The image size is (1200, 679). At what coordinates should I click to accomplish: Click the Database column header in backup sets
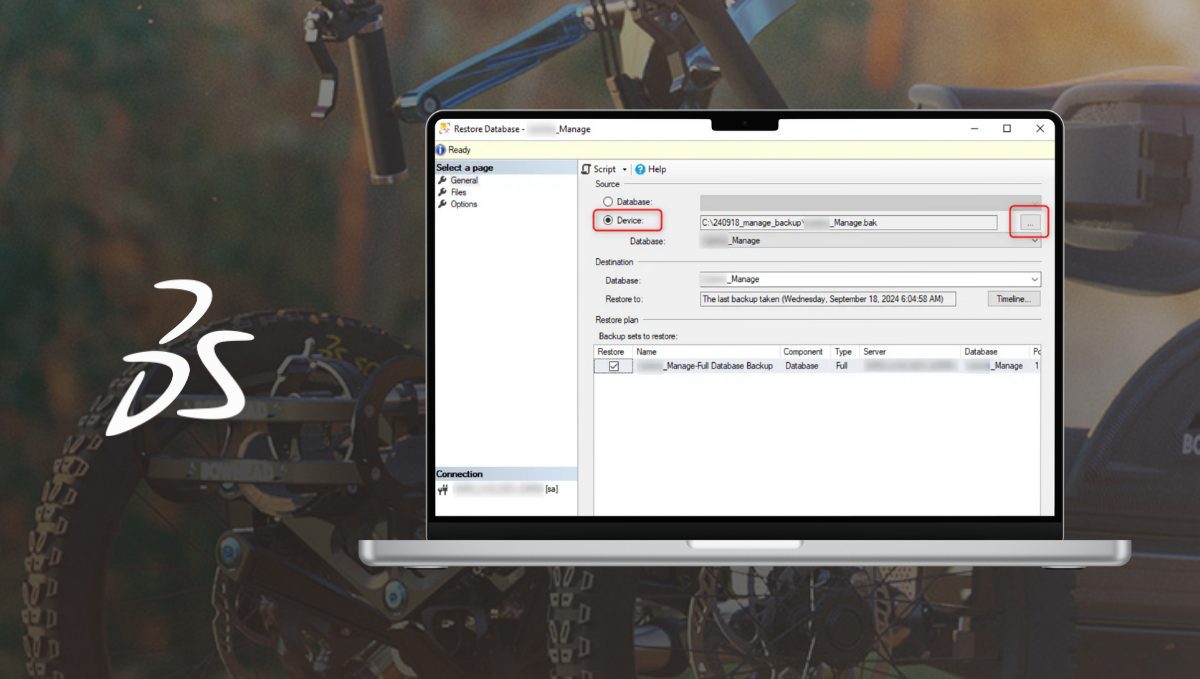pyautogui.click(x=994, y=352)
